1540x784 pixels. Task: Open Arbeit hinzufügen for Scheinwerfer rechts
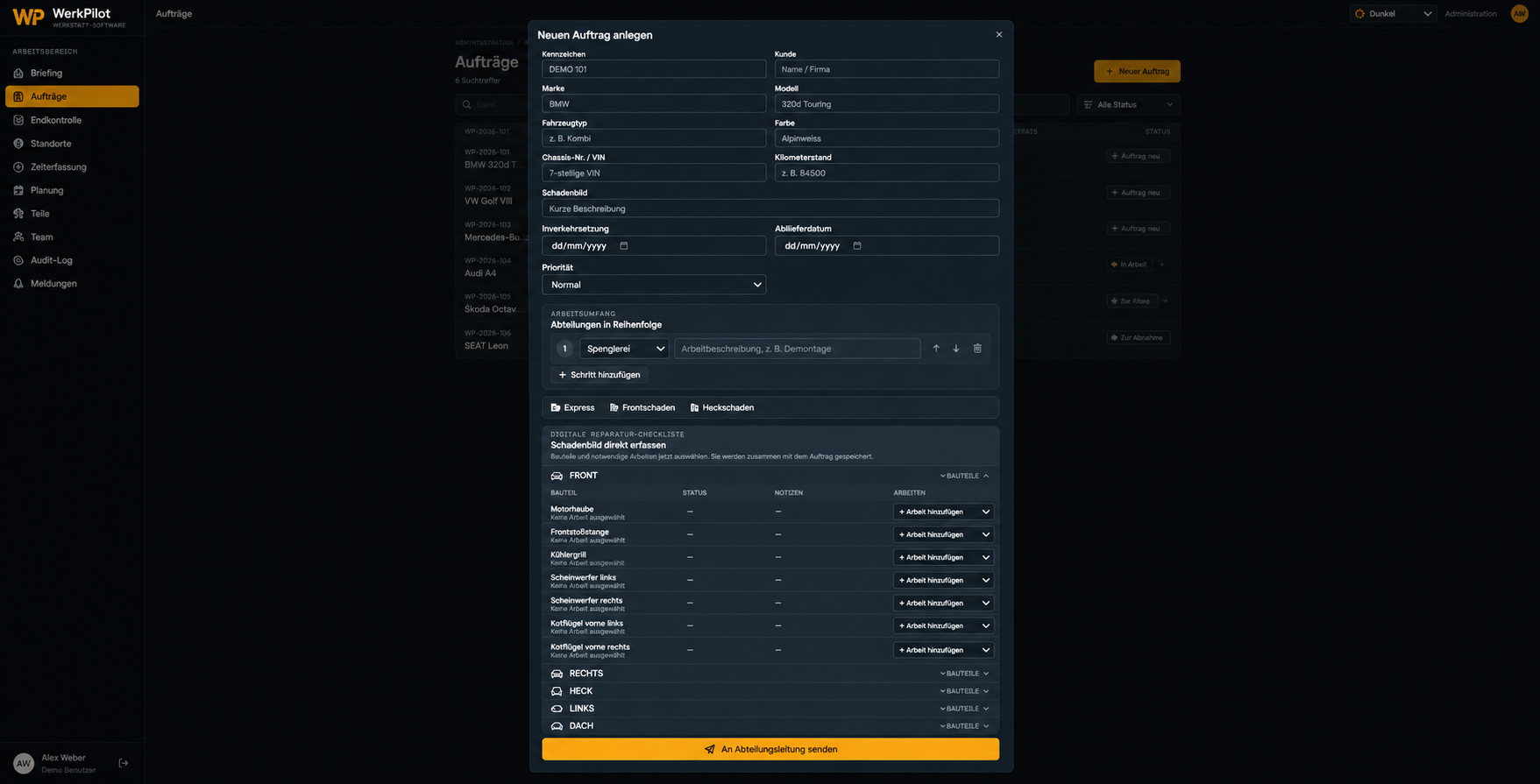point(944,603)
